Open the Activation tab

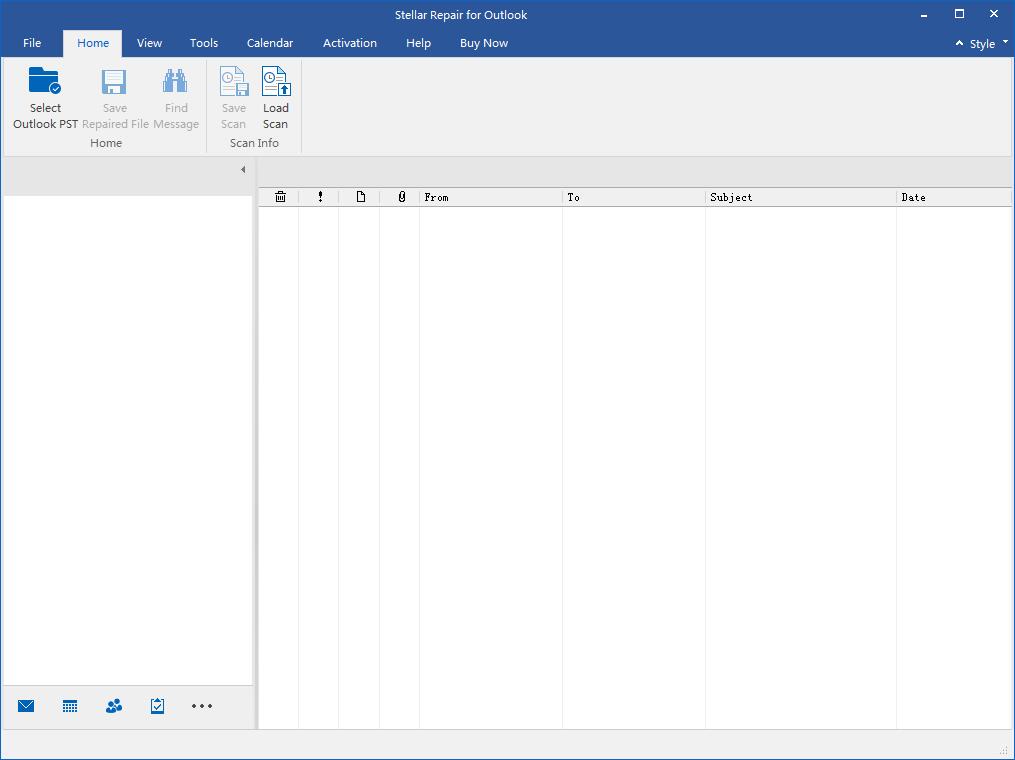(350, 43)
